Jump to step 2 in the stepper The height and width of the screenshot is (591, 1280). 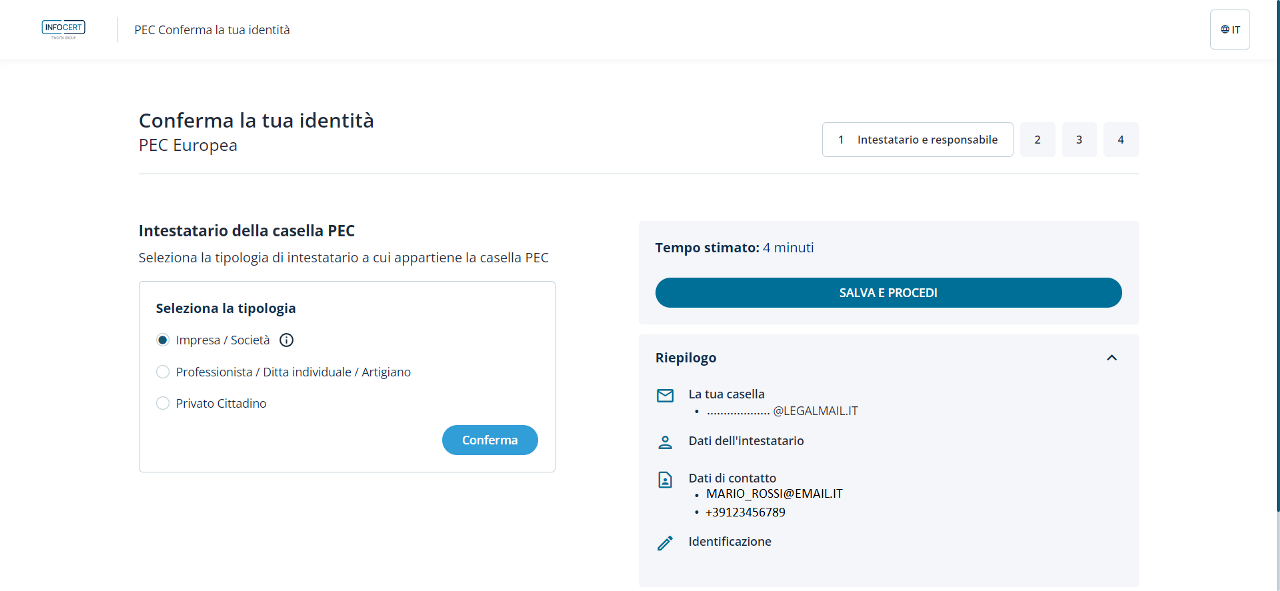(1037, 140)
